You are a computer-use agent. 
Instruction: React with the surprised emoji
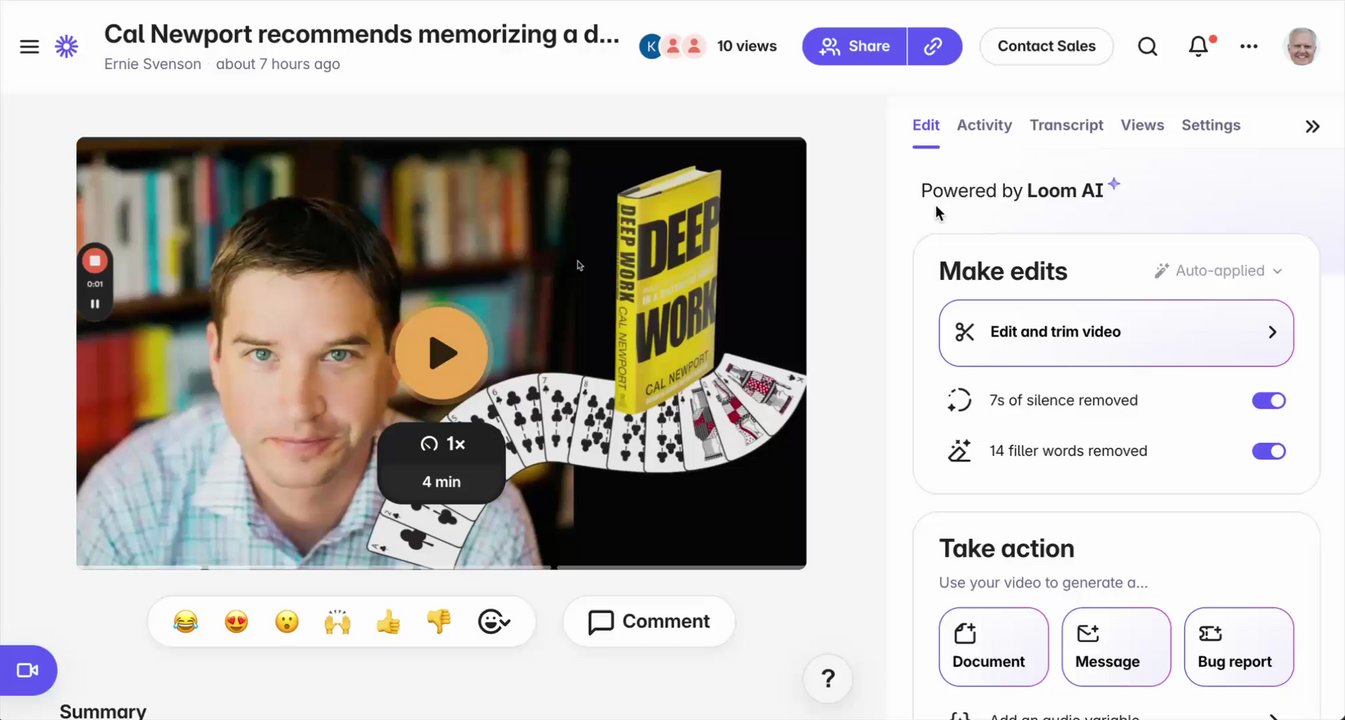pyautogui.click(x=287, y=621)
